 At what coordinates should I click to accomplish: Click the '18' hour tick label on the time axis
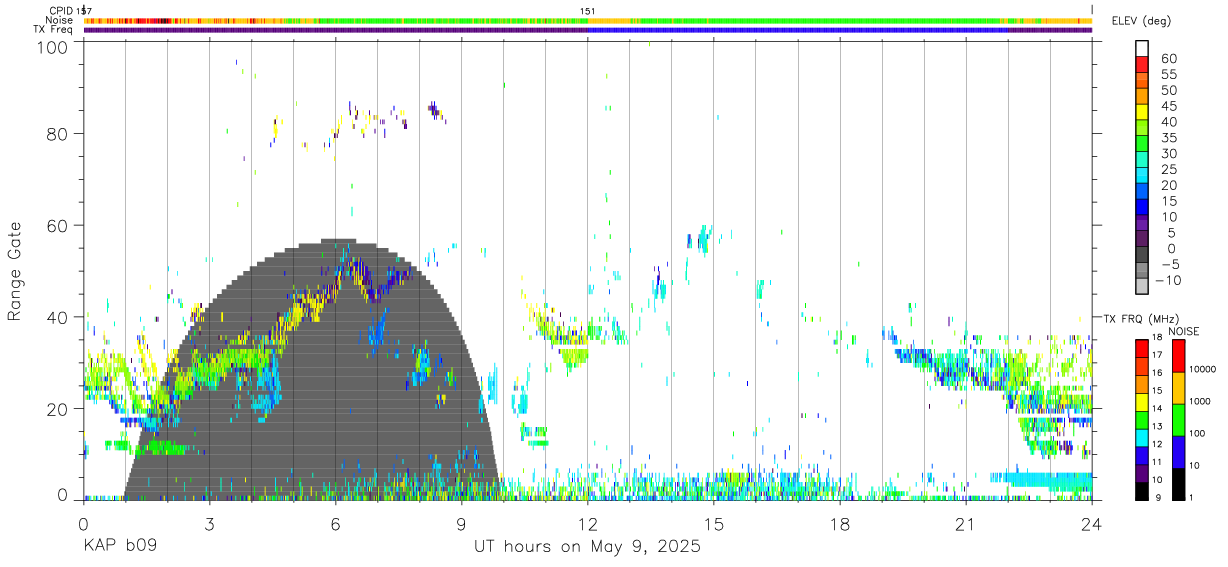[840, 523]
